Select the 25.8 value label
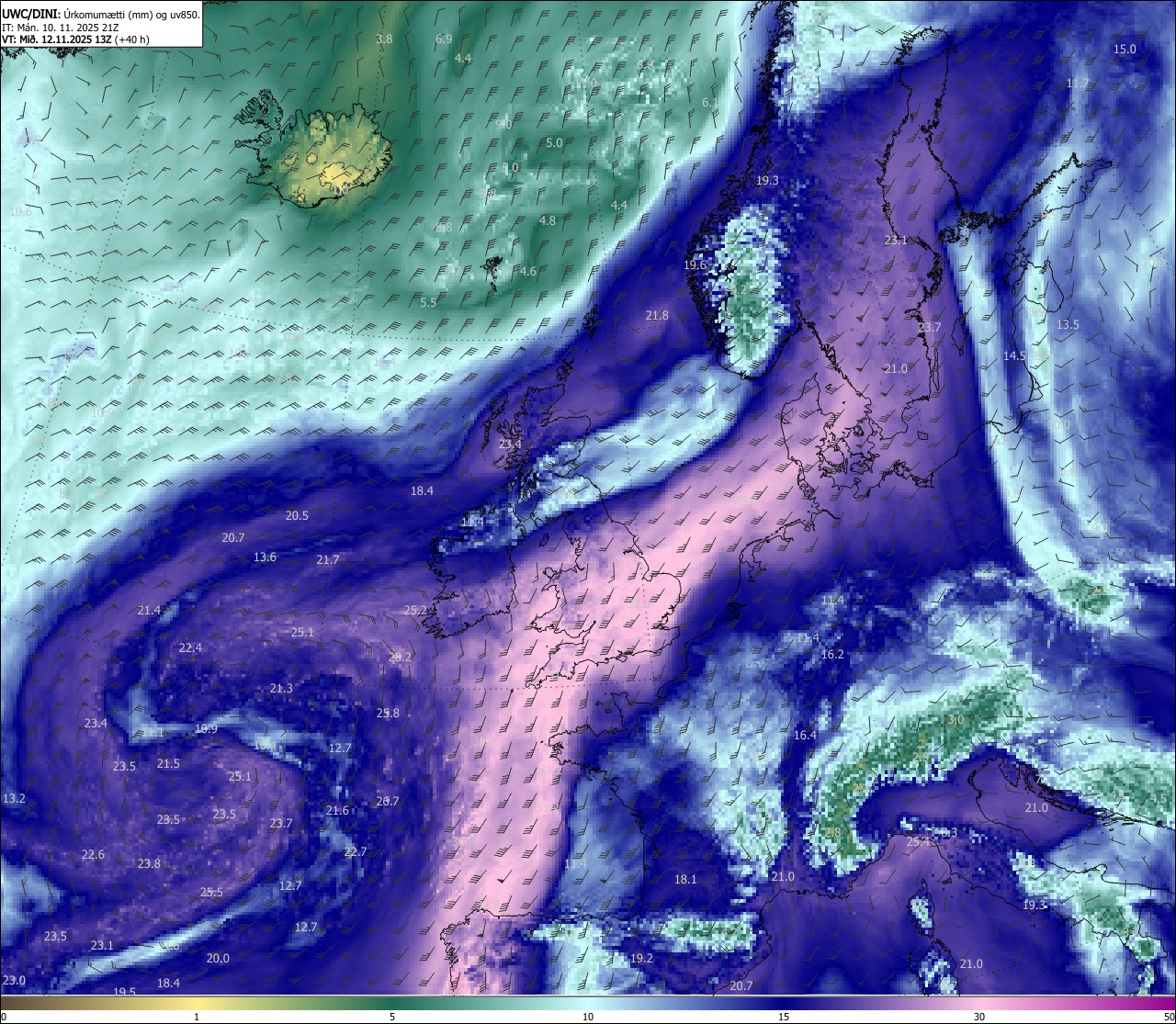Image resolution: width=1176 pixels, height=1024 pixels. point(388,714)
